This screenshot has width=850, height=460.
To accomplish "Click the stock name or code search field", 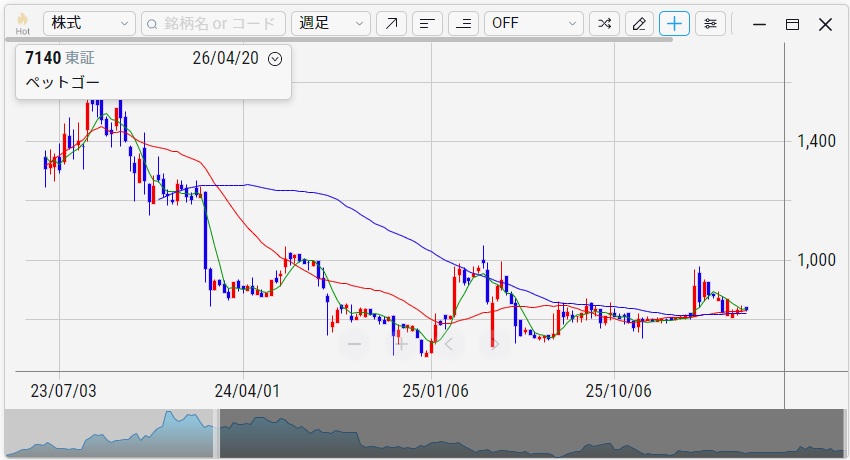I will [x=213, y=24].
